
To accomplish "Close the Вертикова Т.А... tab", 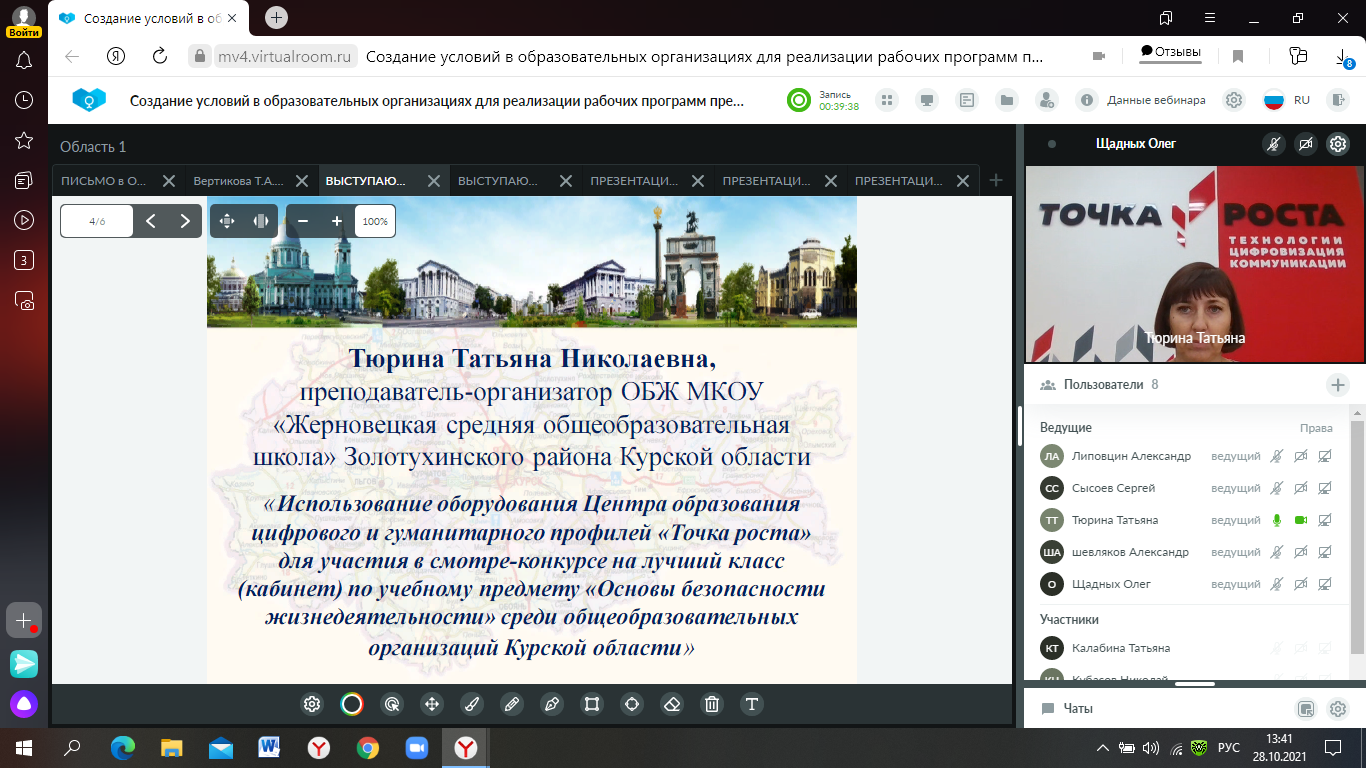I will point(301,181).
